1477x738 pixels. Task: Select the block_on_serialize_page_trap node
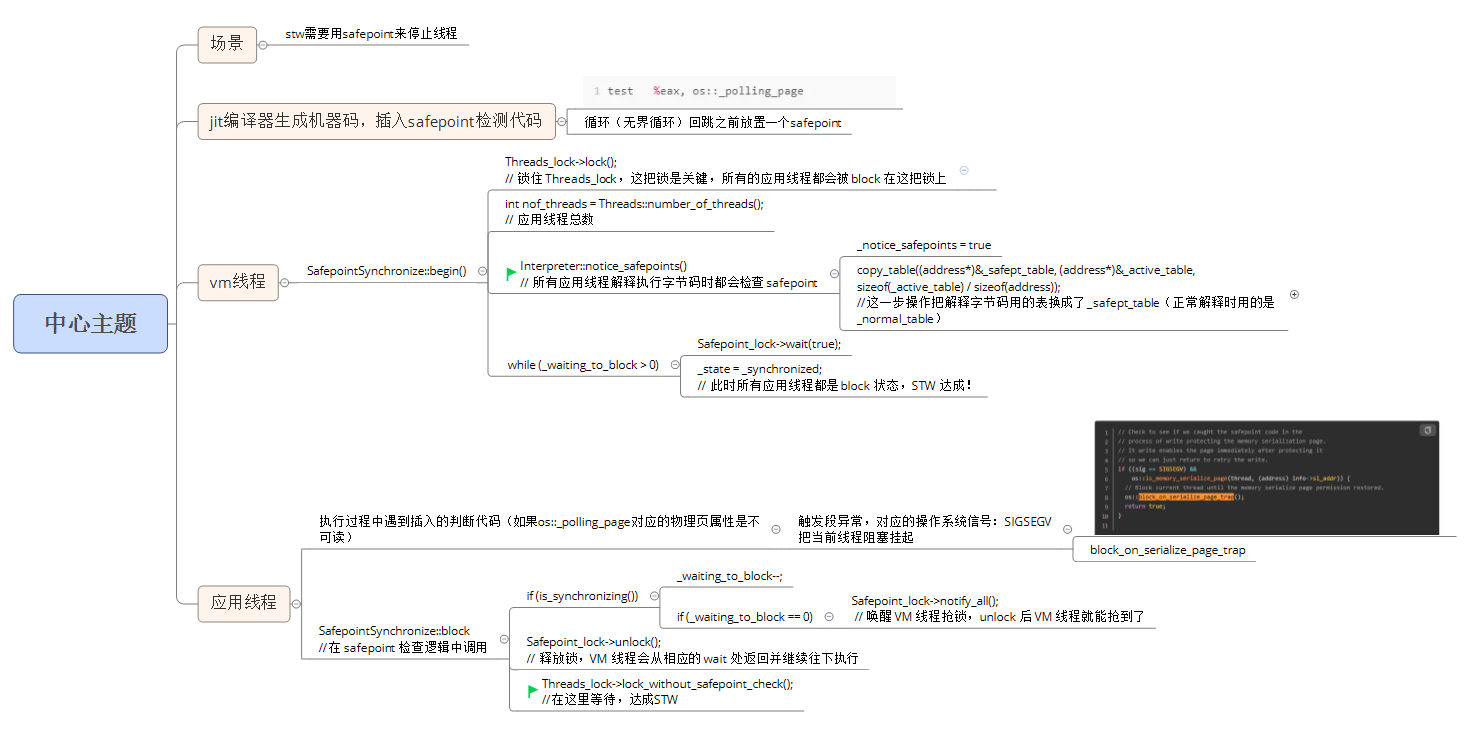(x=1167, y=550)
